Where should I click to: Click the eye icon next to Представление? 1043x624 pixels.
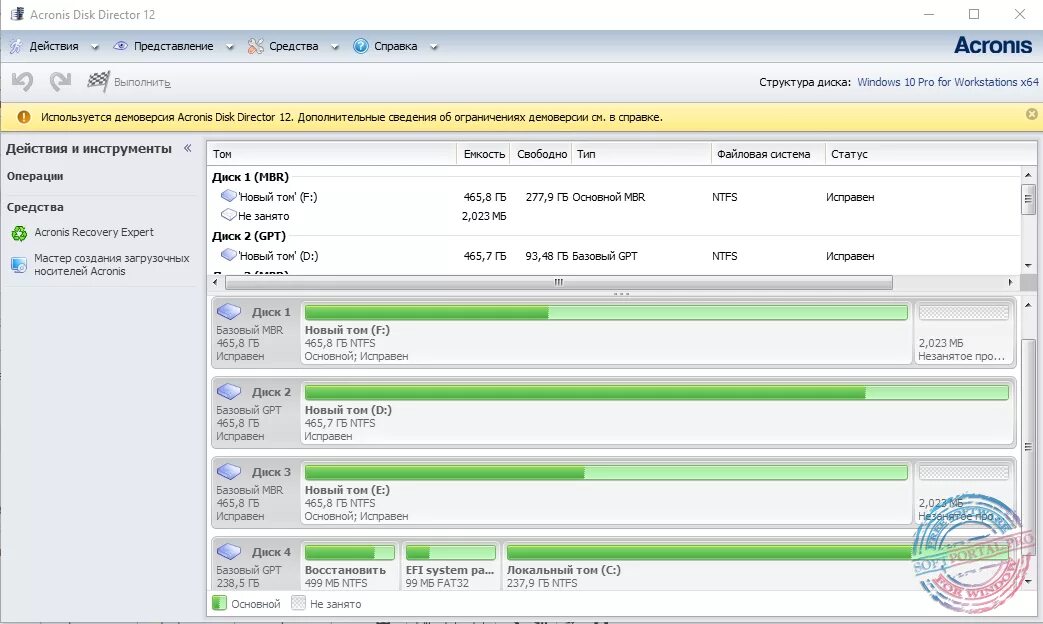click(x=120, y=46)
